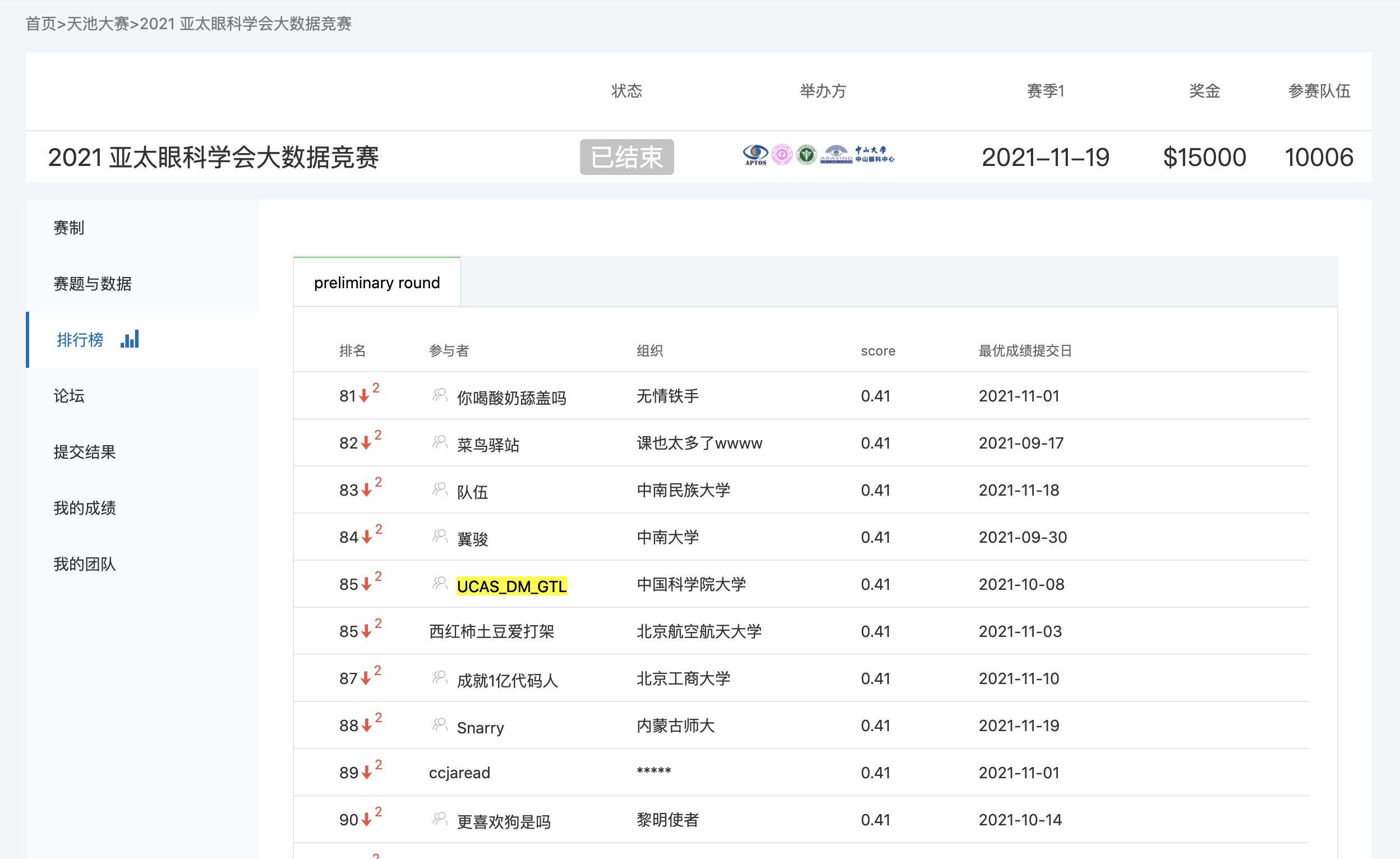The height and width of the screenshot is (859, 1400).
Task: Click team icon beside 菜鸟驿站
Action: 440,442
